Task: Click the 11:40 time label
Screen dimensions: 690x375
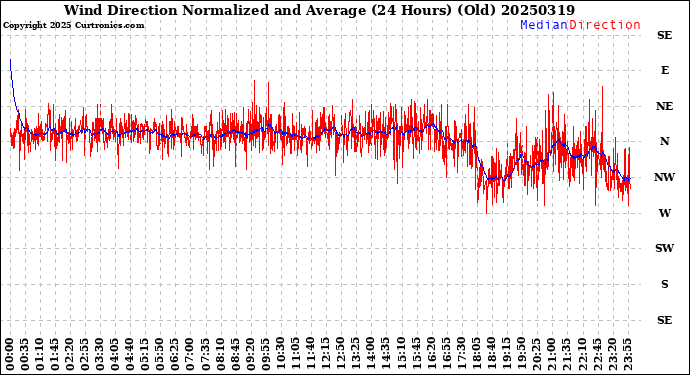Action: pos(310,354)
